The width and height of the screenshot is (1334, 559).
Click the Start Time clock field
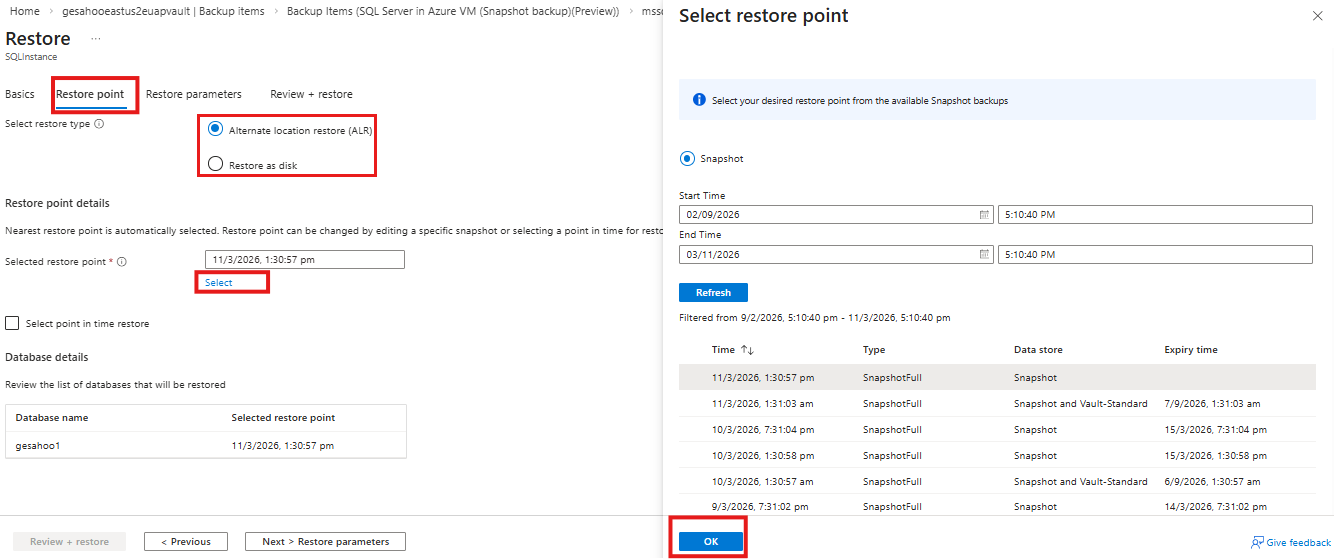1155,214
